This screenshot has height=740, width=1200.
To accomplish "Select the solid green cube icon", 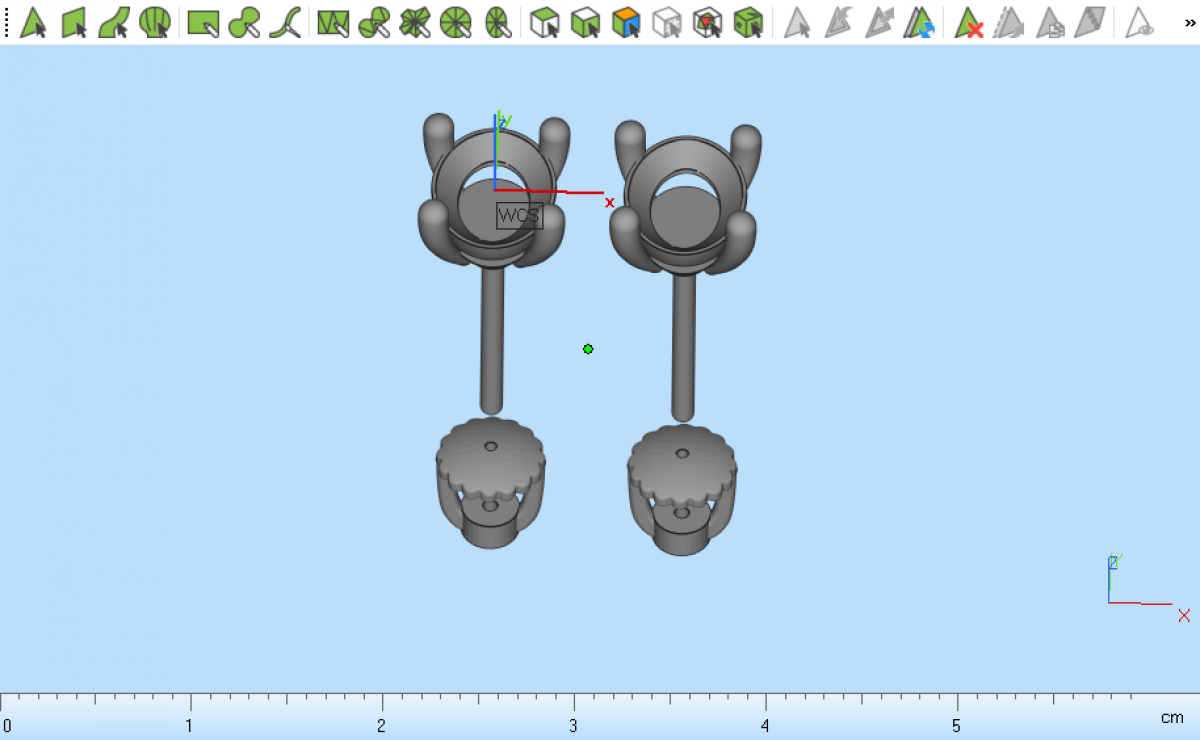I will click(x=748, y=22).
